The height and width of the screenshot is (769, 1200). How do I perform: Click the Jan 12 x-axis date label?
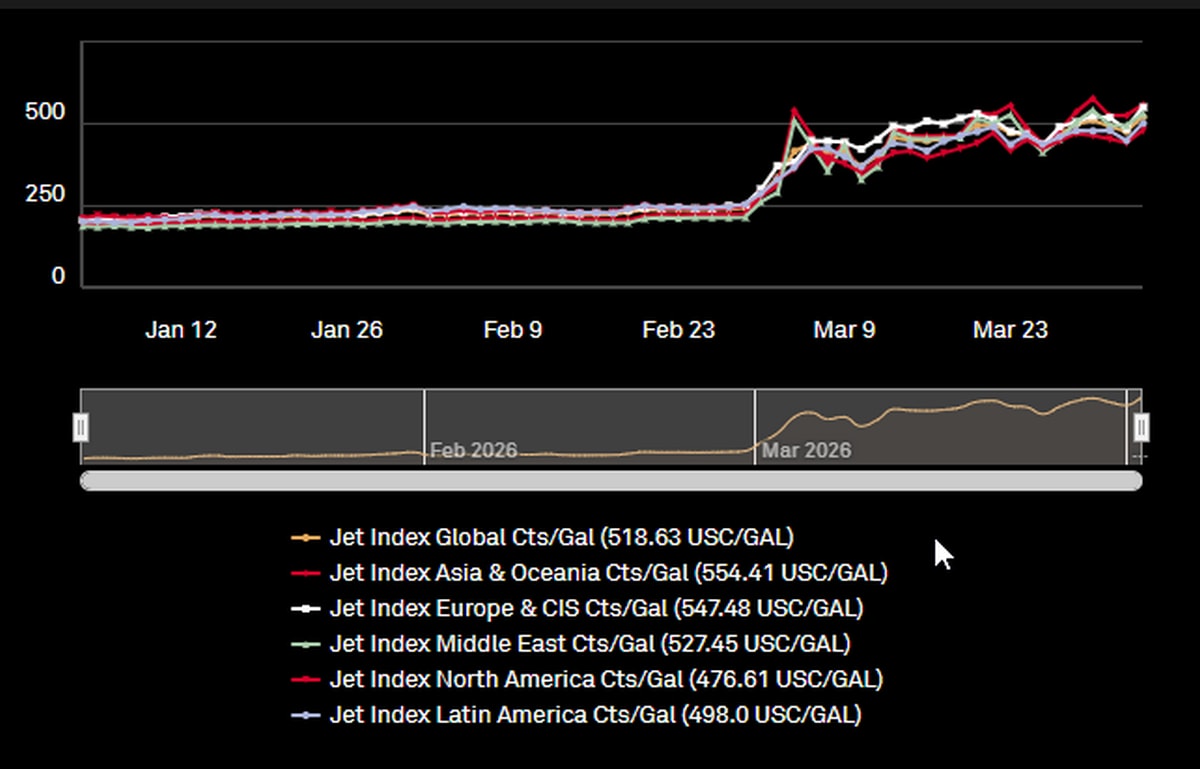pyautogui.click(x=181, y=330)
